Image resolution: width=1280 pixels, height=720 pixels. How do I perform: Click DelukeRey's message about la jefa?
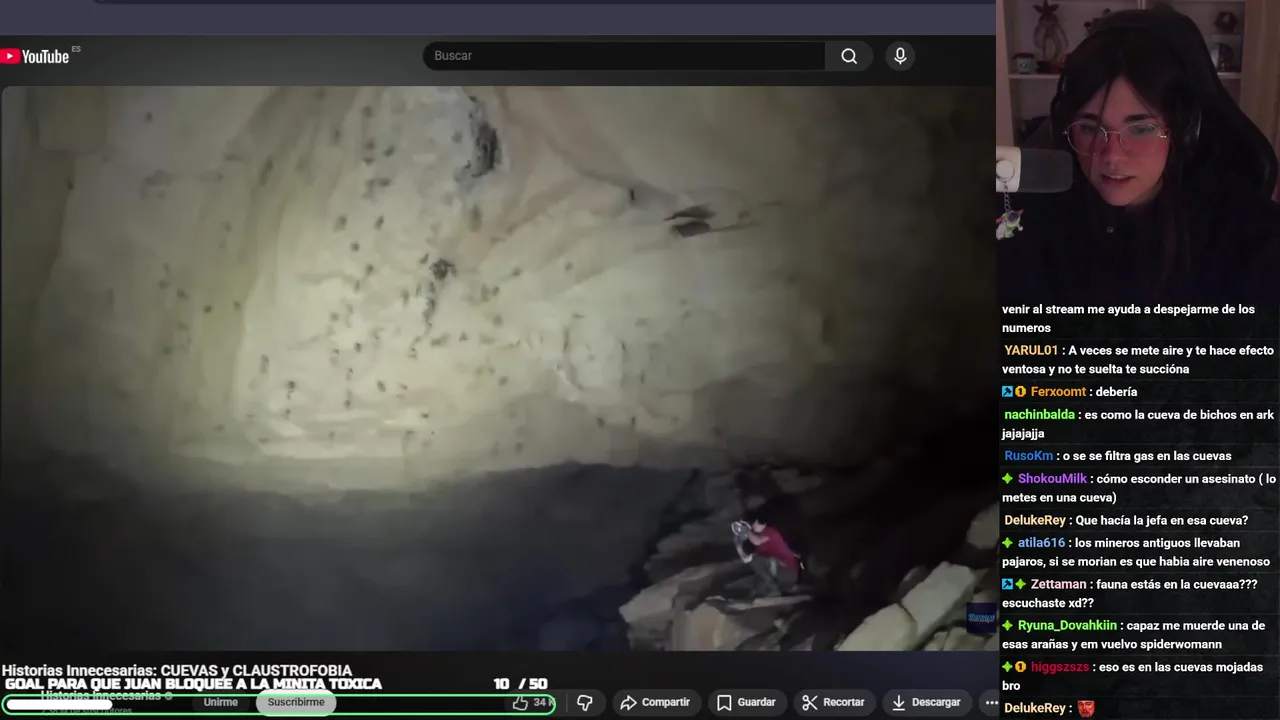click(1162, 521)
